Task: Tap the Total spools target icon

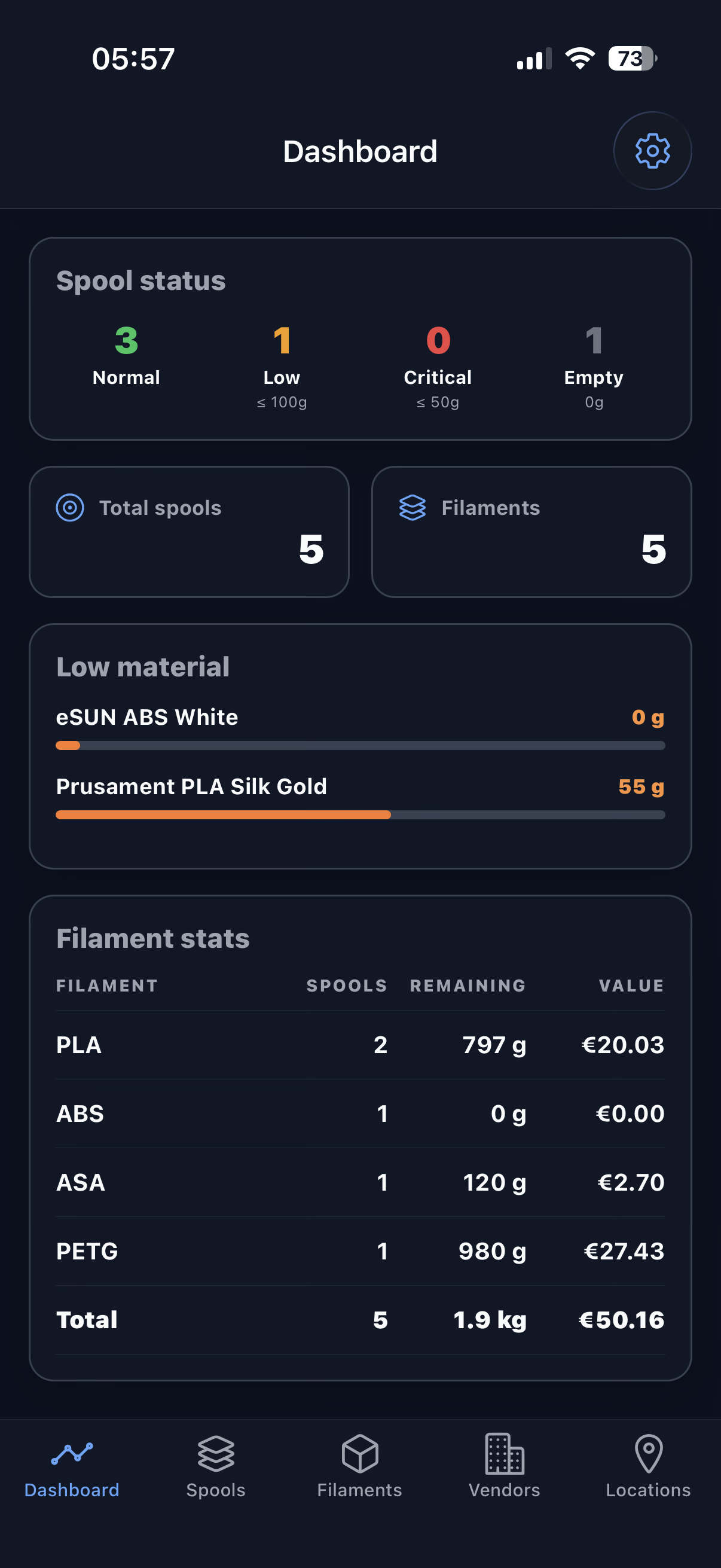Action: point(70,507)
